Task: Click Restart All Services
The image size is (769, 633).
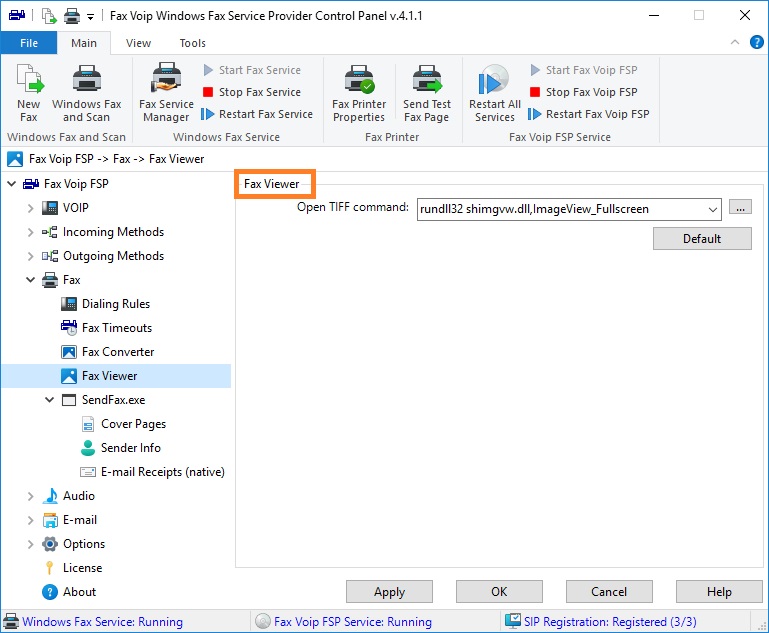Action: click(x=494, y=93)
